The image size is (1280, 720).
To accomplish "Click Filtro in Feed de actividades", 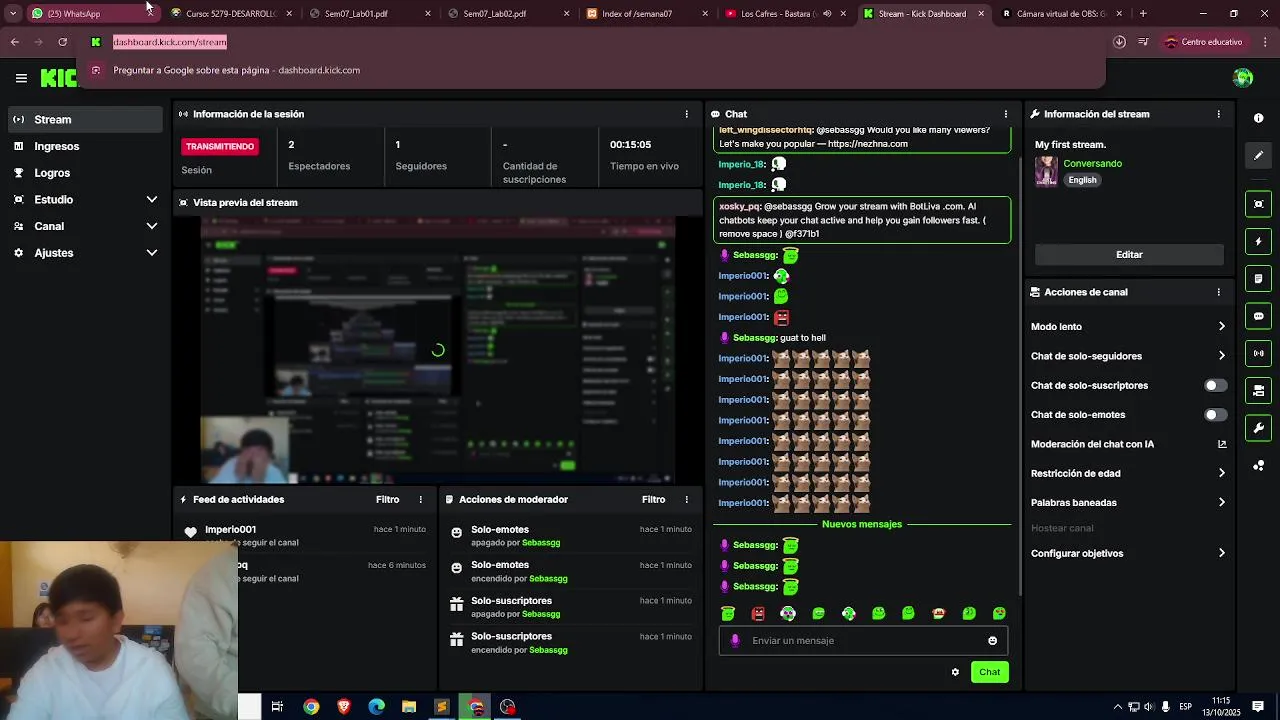I will coord(387,499).
